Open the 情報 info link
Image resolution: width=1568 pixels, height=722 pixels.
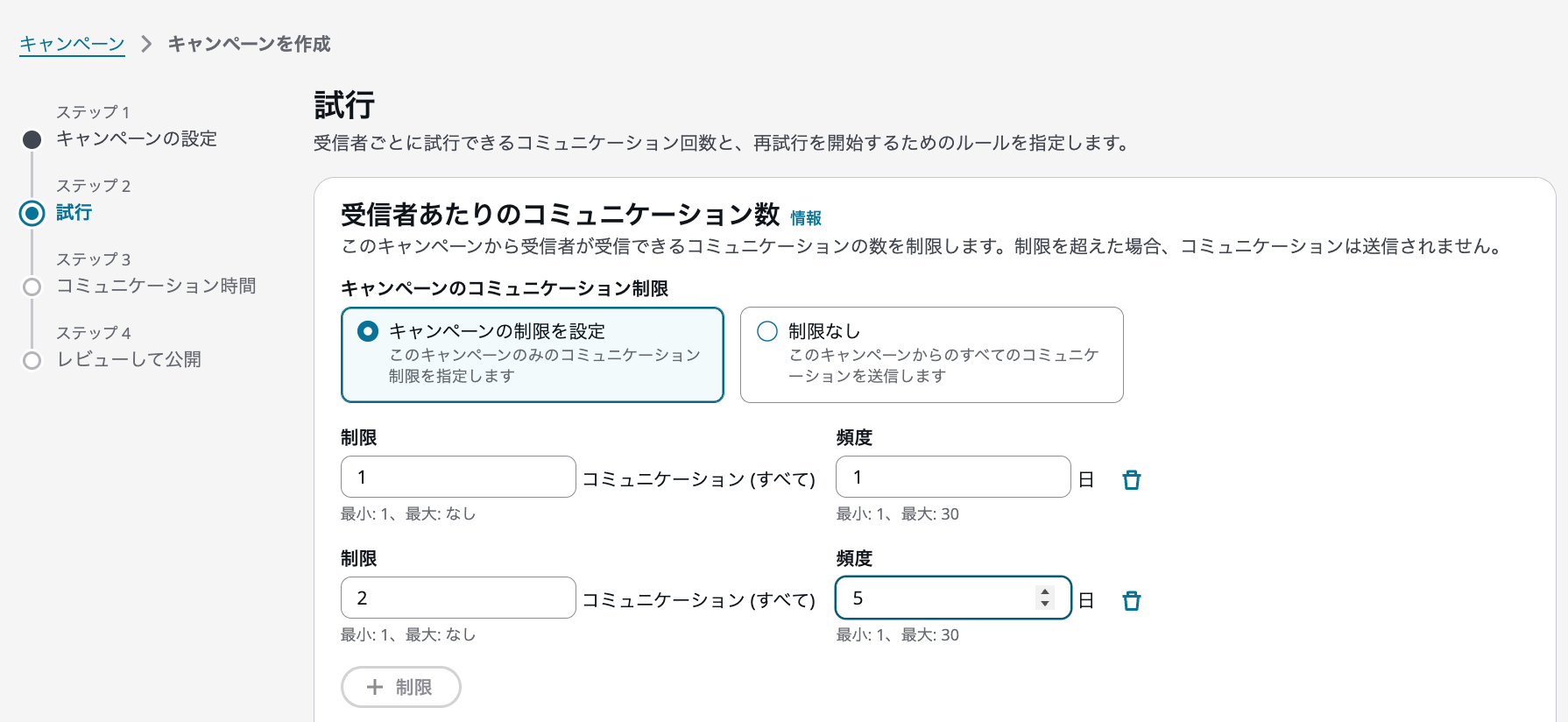pyautogui.click(x=806, y=218)
